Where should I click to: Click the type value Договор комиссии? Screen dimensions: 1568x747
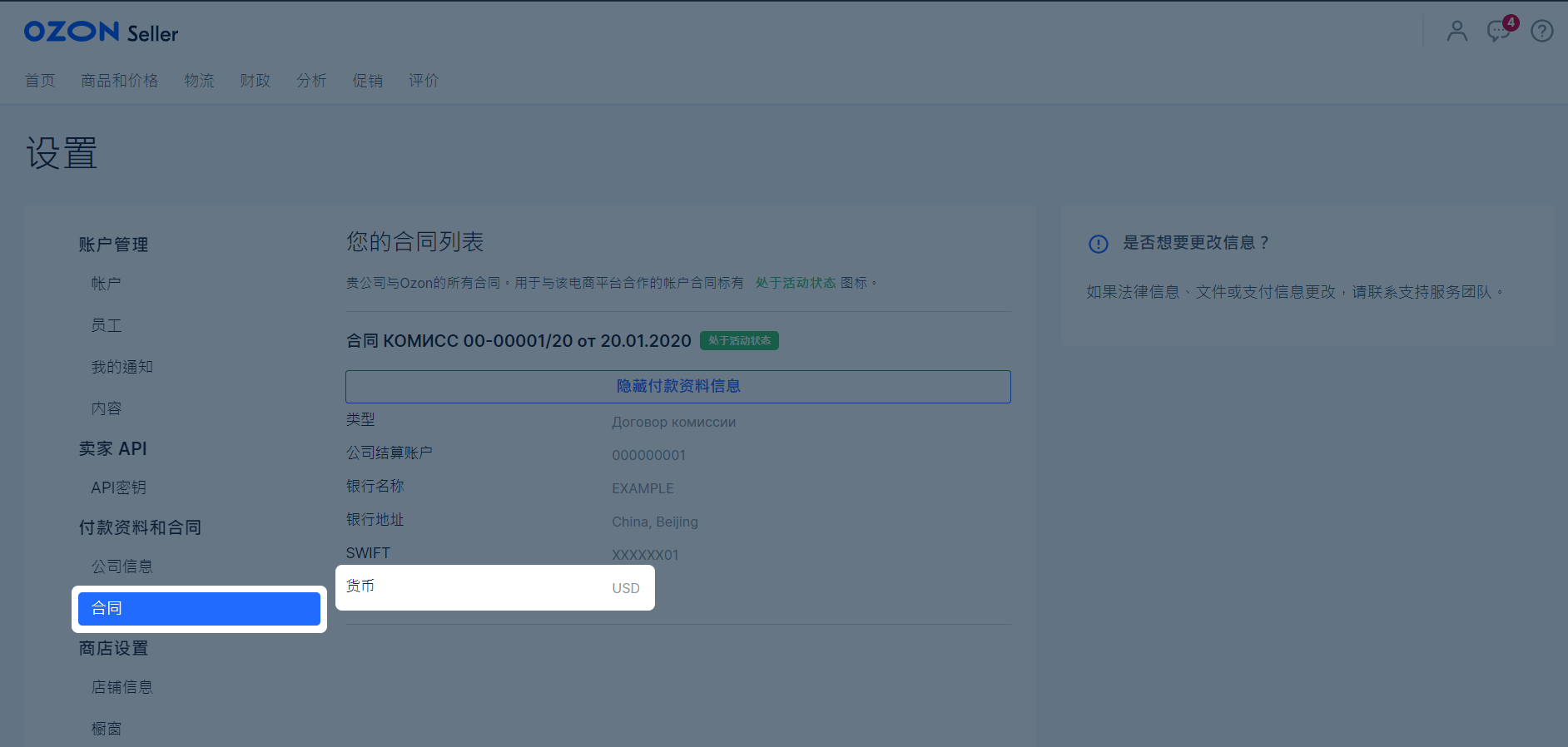(673, 422)
